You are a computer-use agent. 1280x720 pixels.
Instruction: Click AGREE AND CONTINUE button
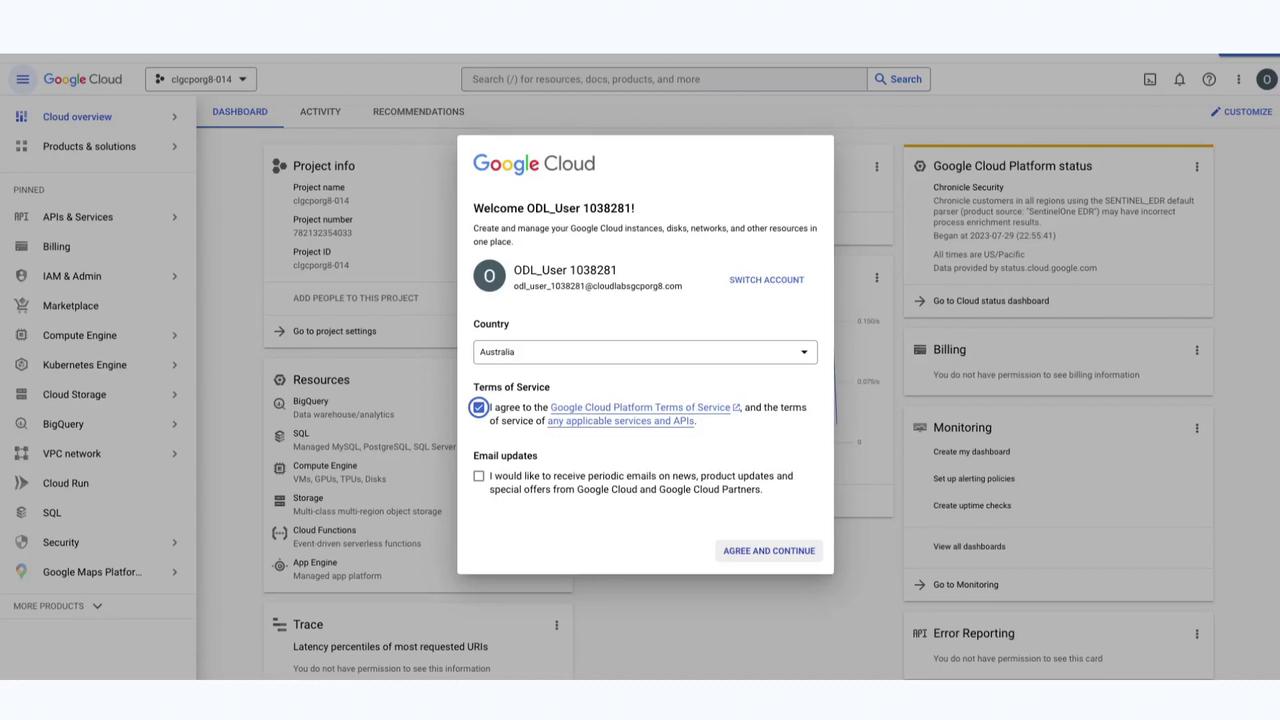coord(769,551)
